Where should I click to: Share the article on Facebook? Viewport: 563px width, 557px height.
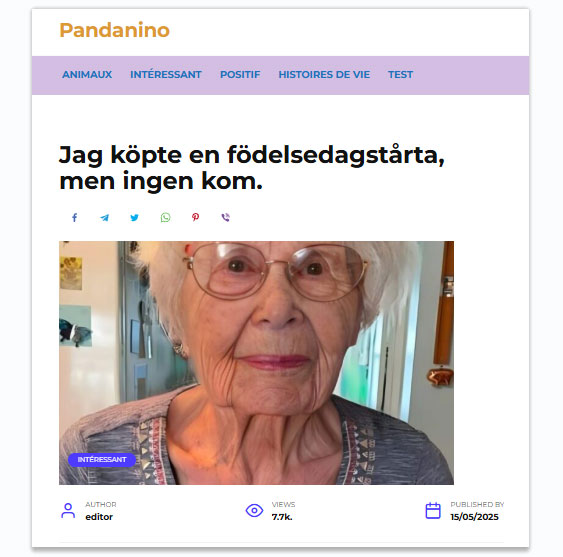pos(74,218)
